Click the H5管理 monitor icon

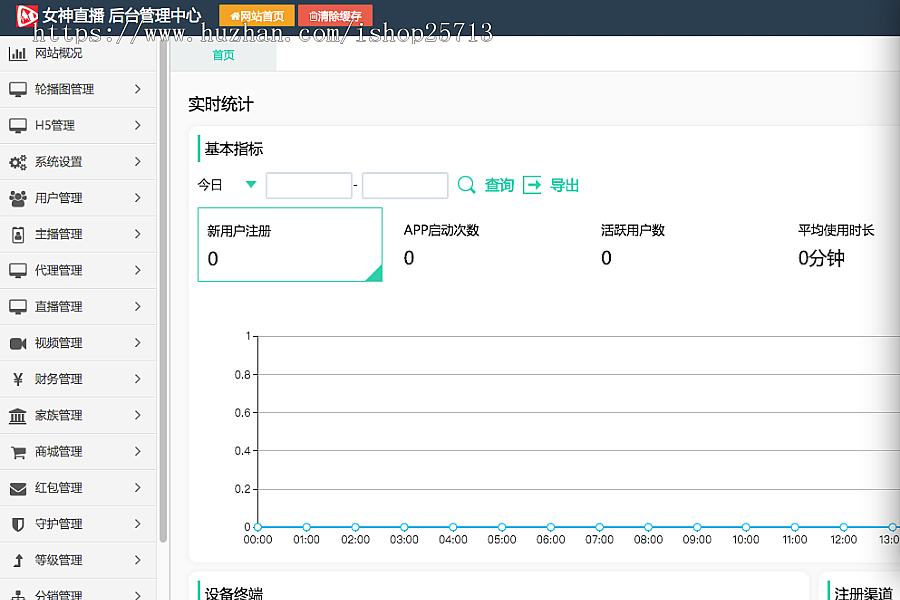(x=18, y=125)
